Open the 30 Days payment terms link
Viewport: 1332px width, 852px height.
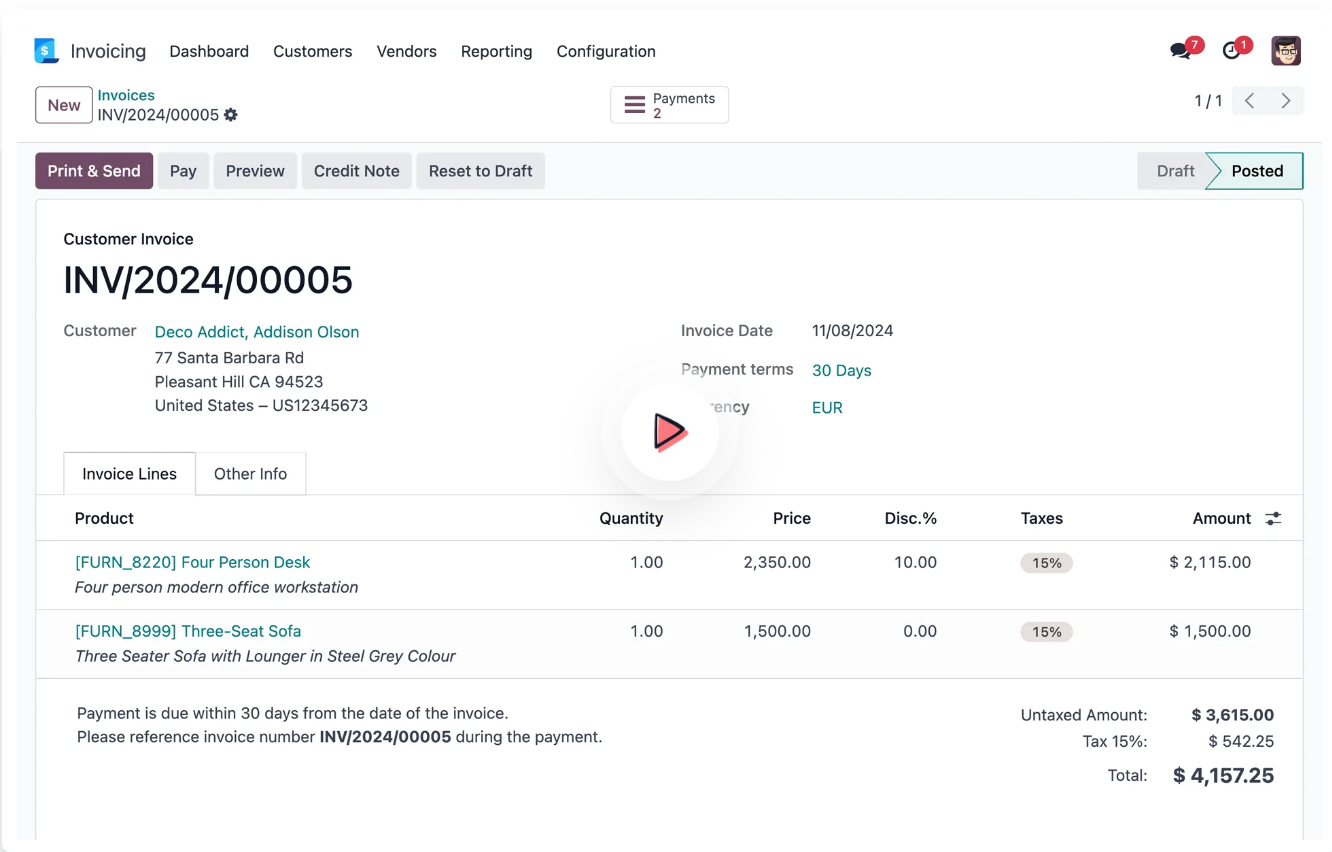842,370
